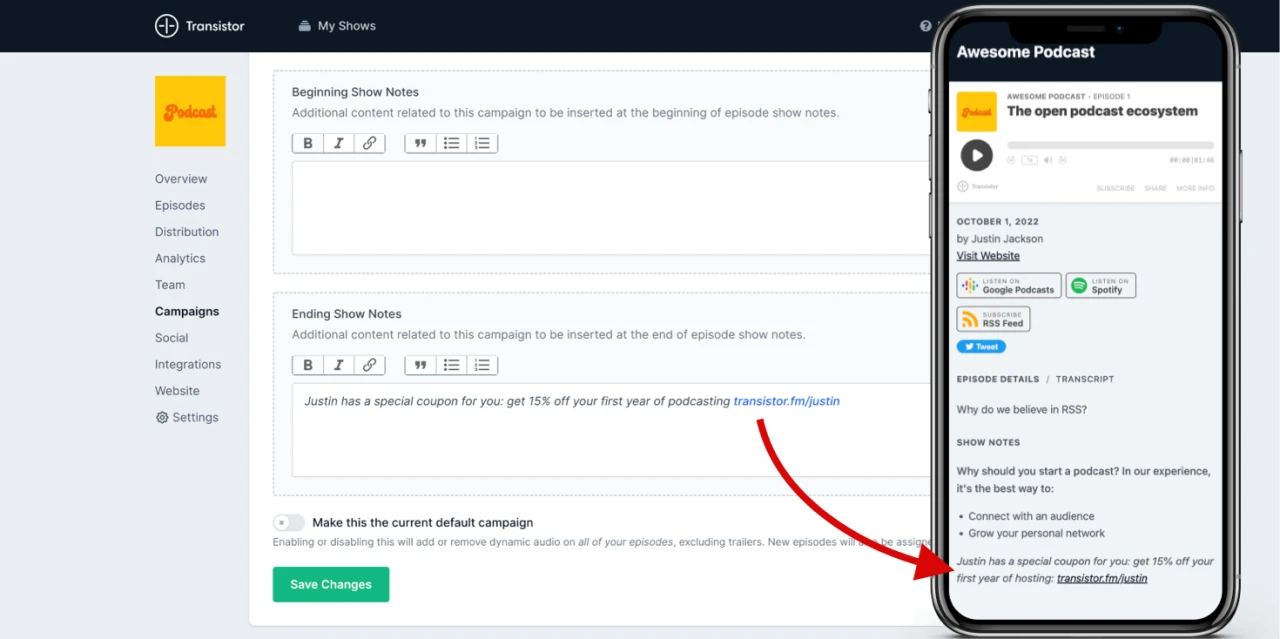Viewport: 1280px width, 639px height.
Task: Open the yellow Podcast artwork in the sidebar
Action: pos(190,111)
